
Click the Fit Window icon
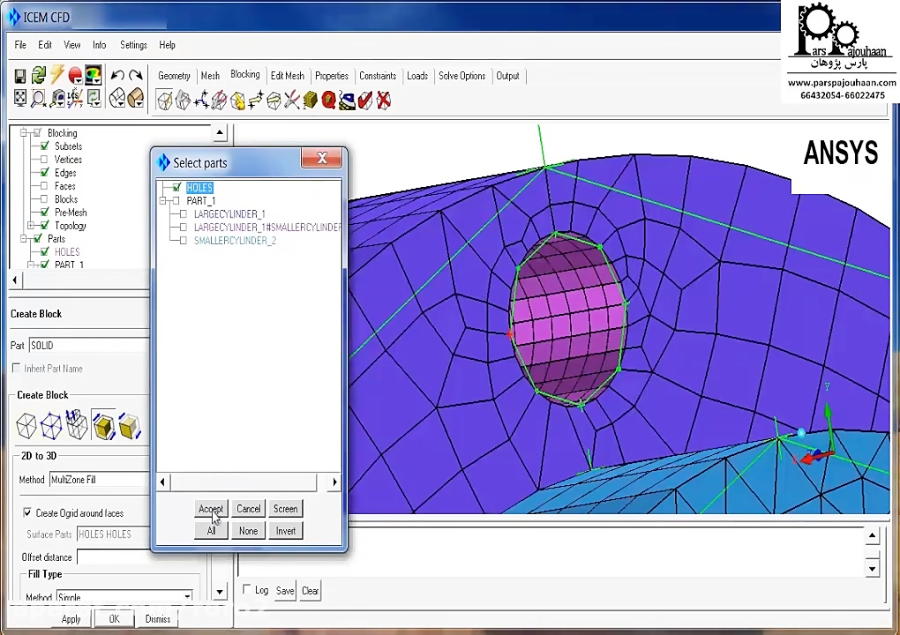coord(20,98)
